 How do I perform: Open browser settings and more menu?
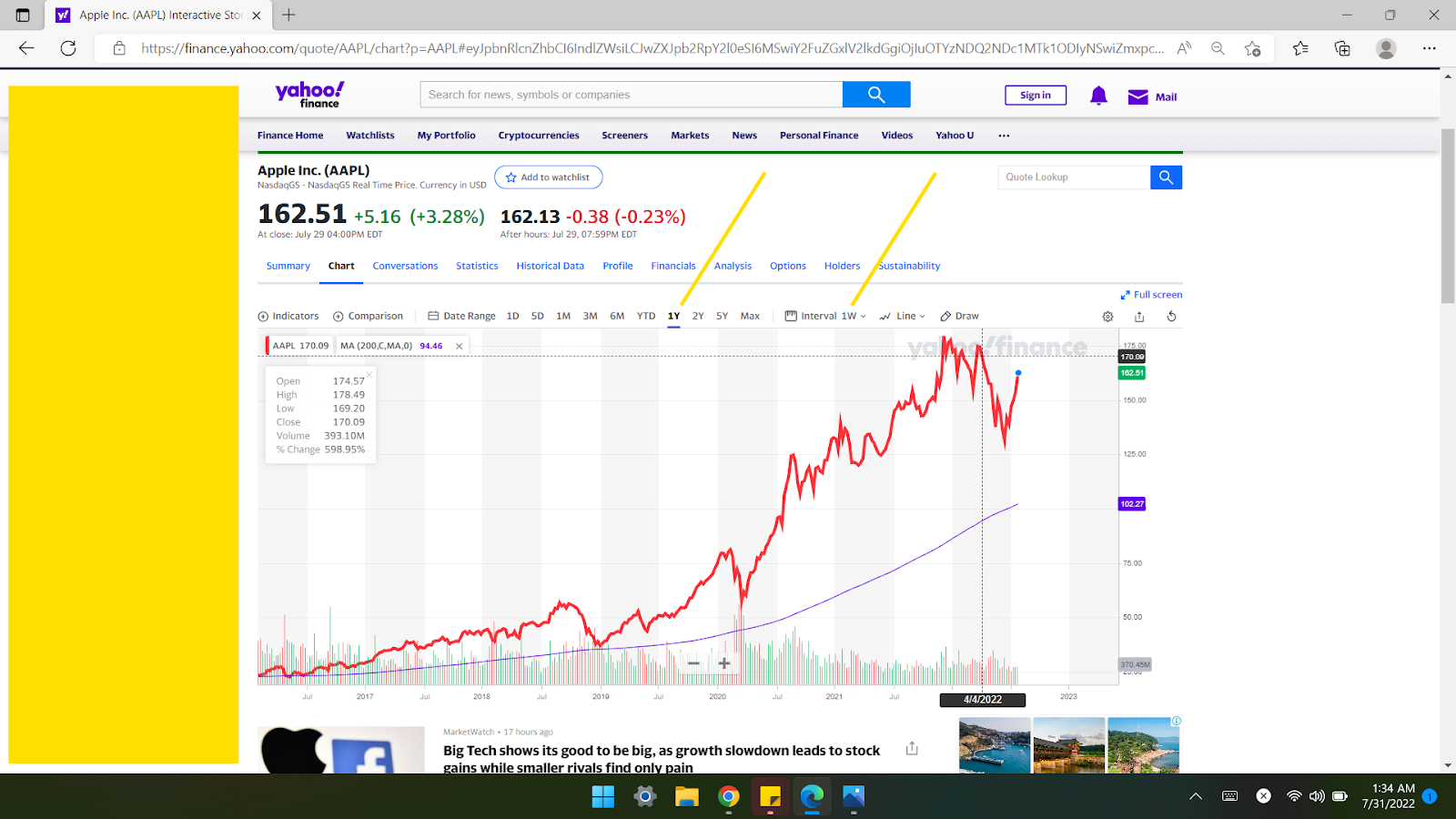tap(1430, 48)
